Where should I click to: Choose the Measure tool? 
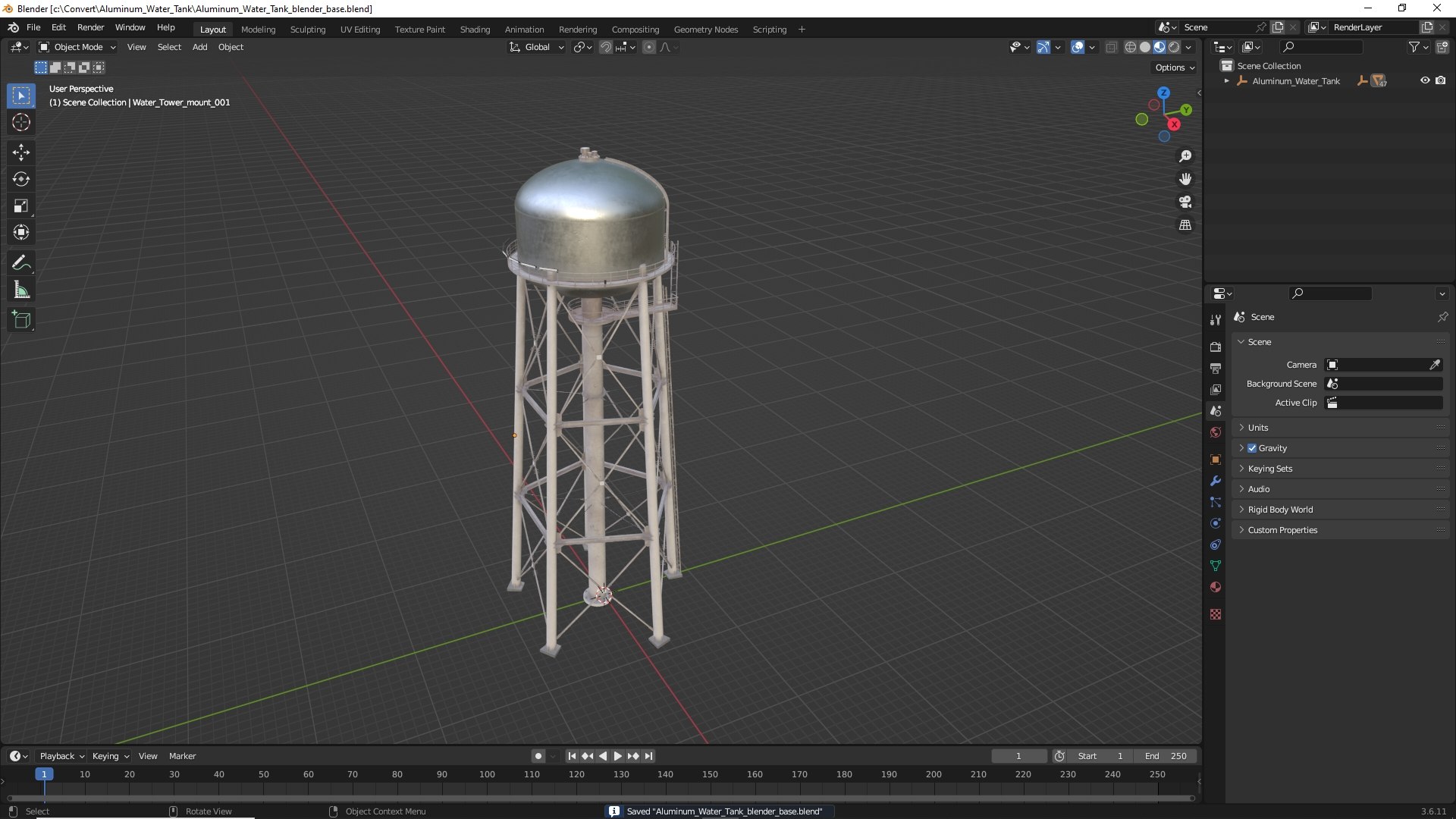tap(21, 290)
